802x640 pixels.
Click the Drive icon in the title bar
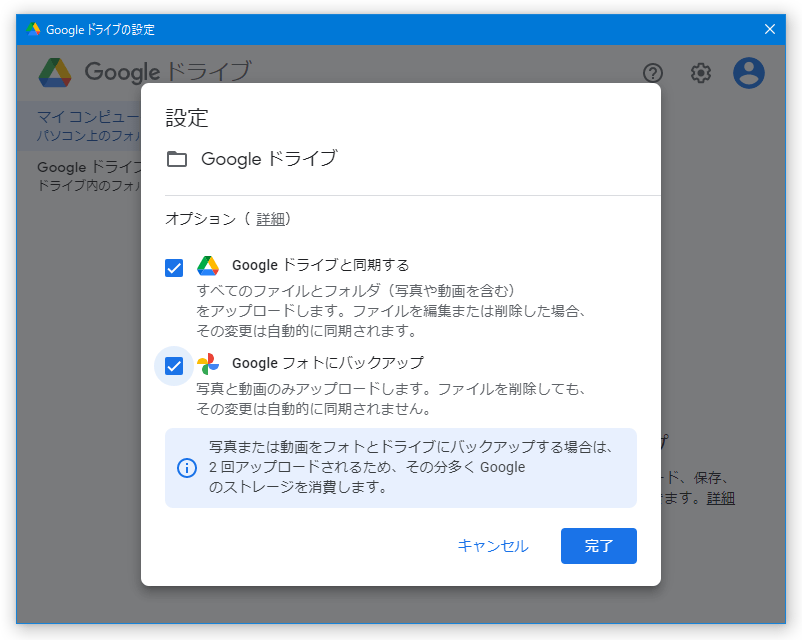point(33,29)
